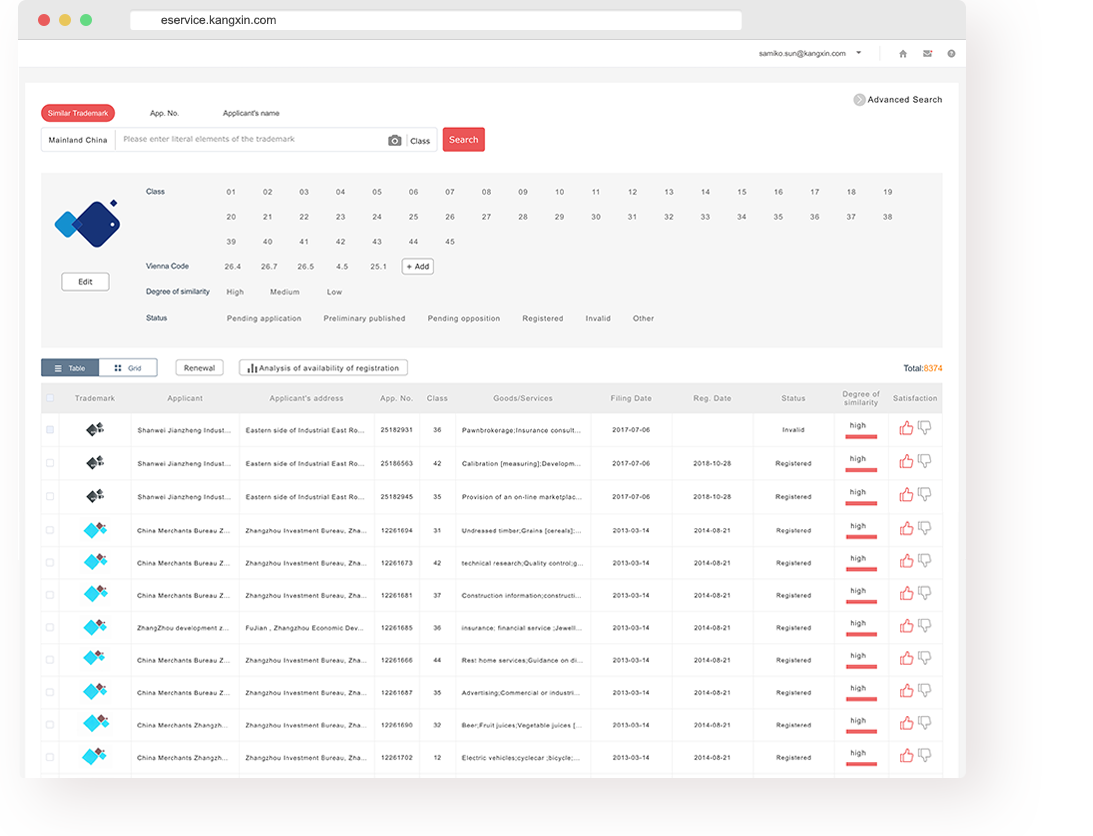Filter by class 35

pos(778,217)
